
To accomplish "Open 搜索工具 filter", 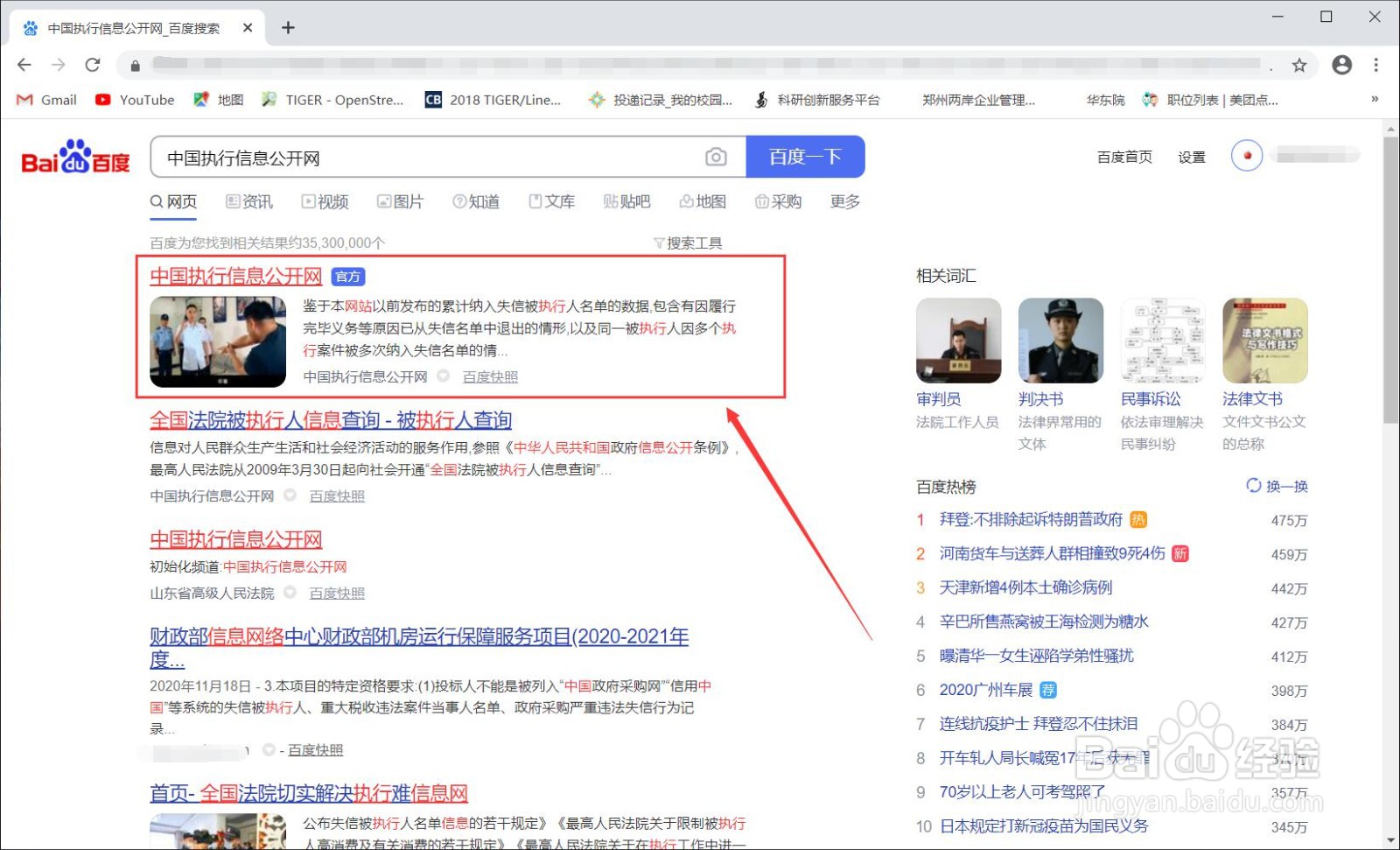I will point(689,242).
